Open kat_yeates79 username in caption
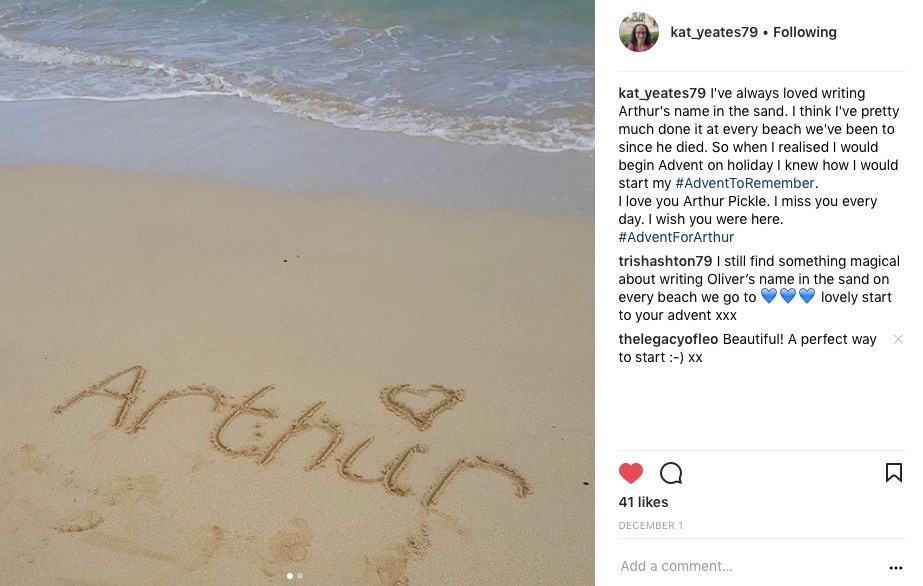This screenshot has height=586, width=923. coord(662,94)
